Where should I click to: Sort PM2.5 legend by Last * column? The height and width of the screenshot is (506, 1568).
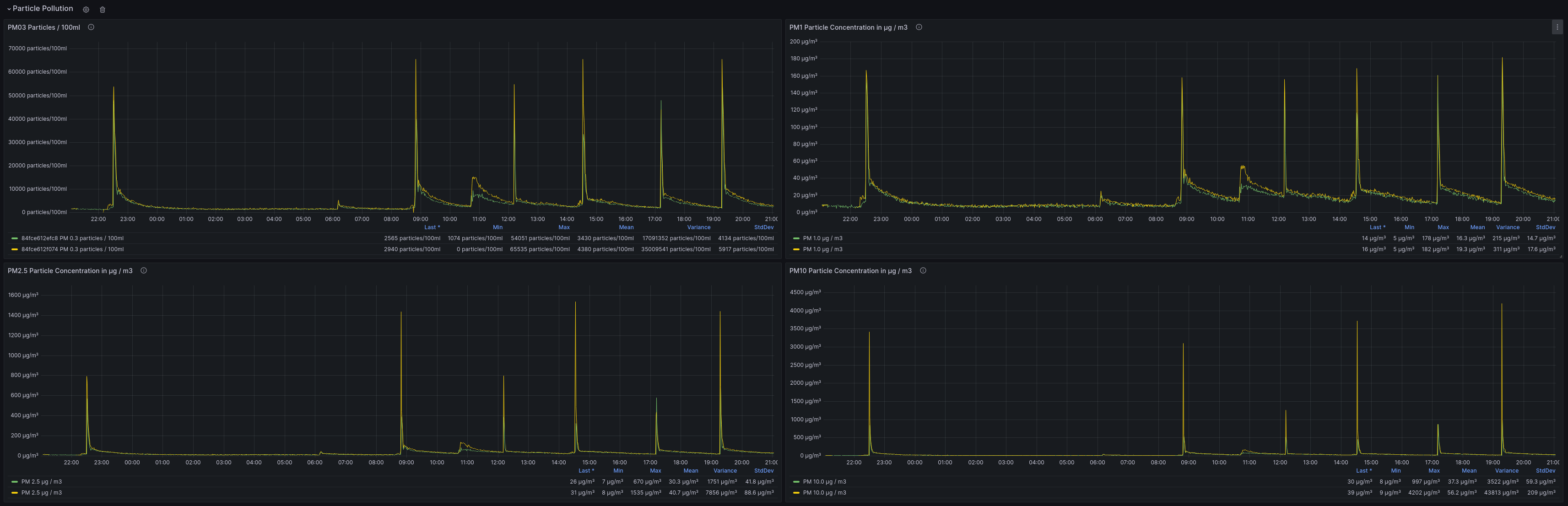coord(586,471)
